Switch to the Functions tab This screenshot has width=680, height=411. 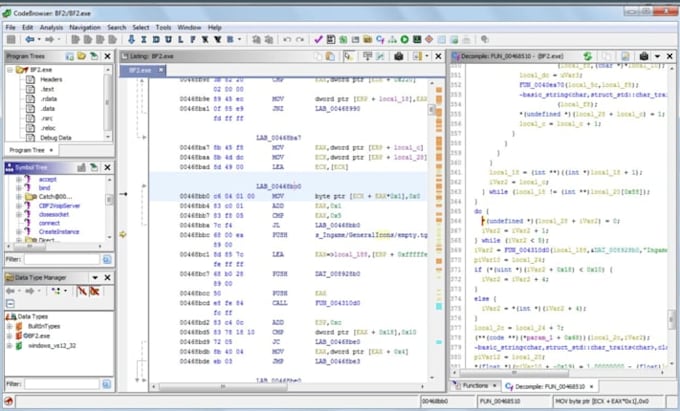pos(475,385)
